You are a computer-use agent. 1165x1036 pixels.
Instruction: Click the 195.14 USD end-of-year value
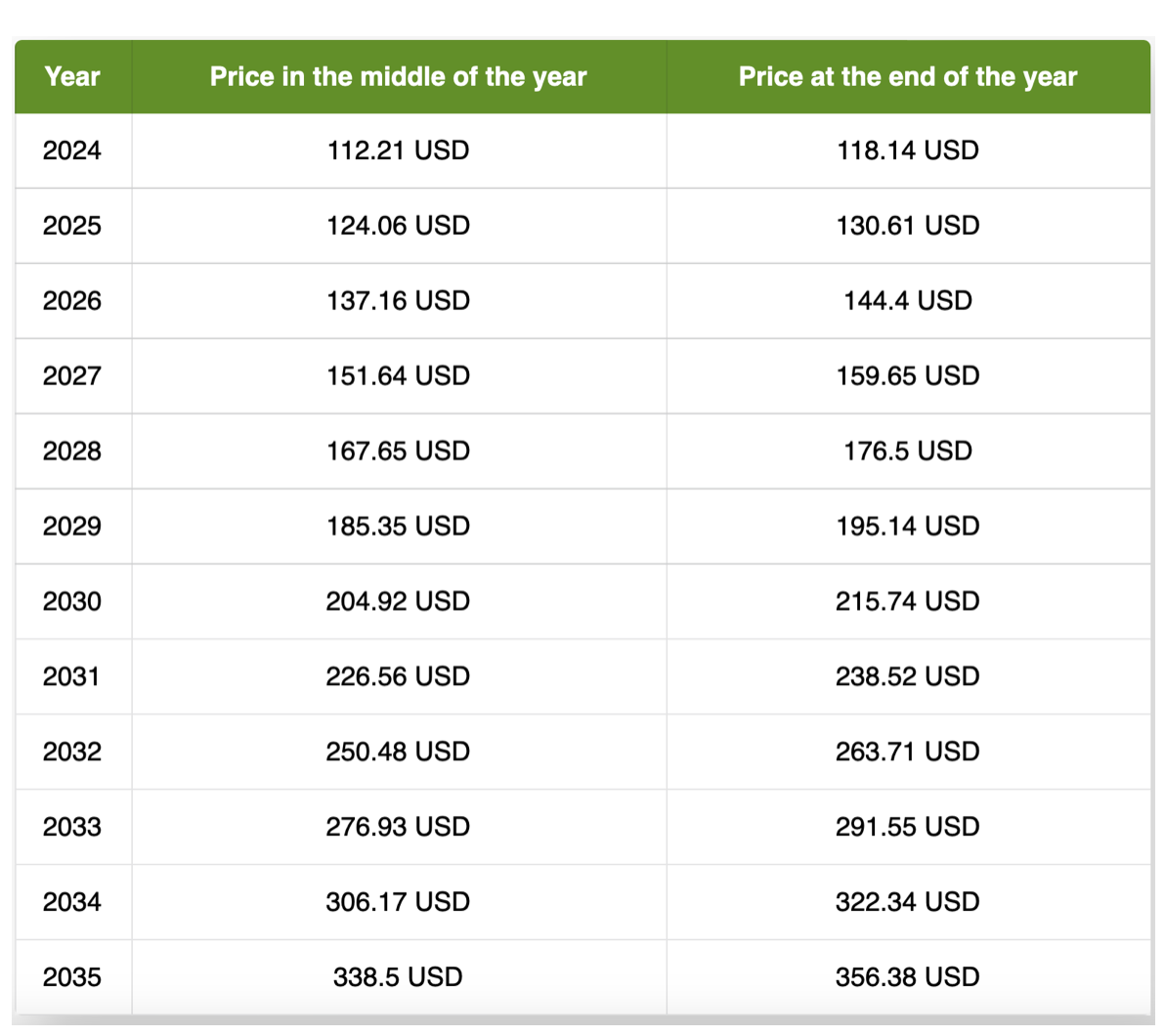pos(907,527)
